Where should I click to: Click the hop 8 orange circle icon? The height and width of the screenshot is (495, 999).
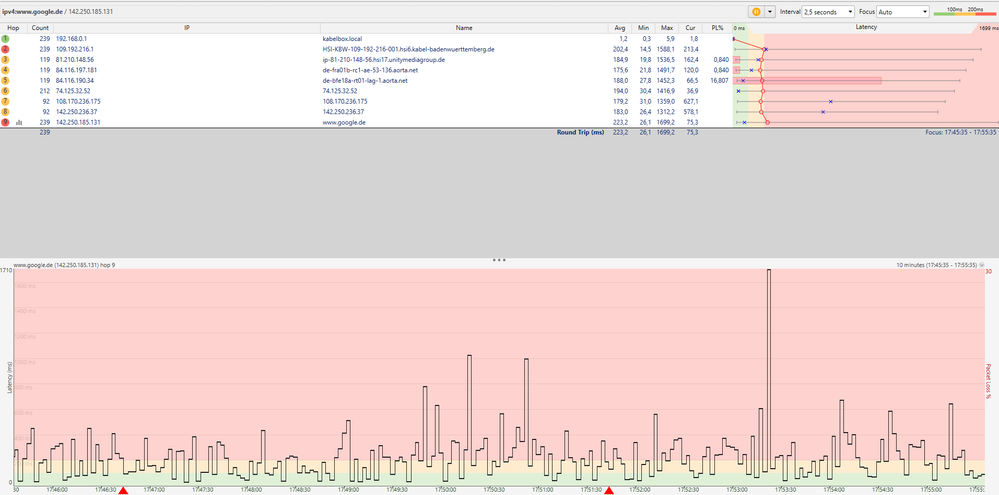click(6, 111)
